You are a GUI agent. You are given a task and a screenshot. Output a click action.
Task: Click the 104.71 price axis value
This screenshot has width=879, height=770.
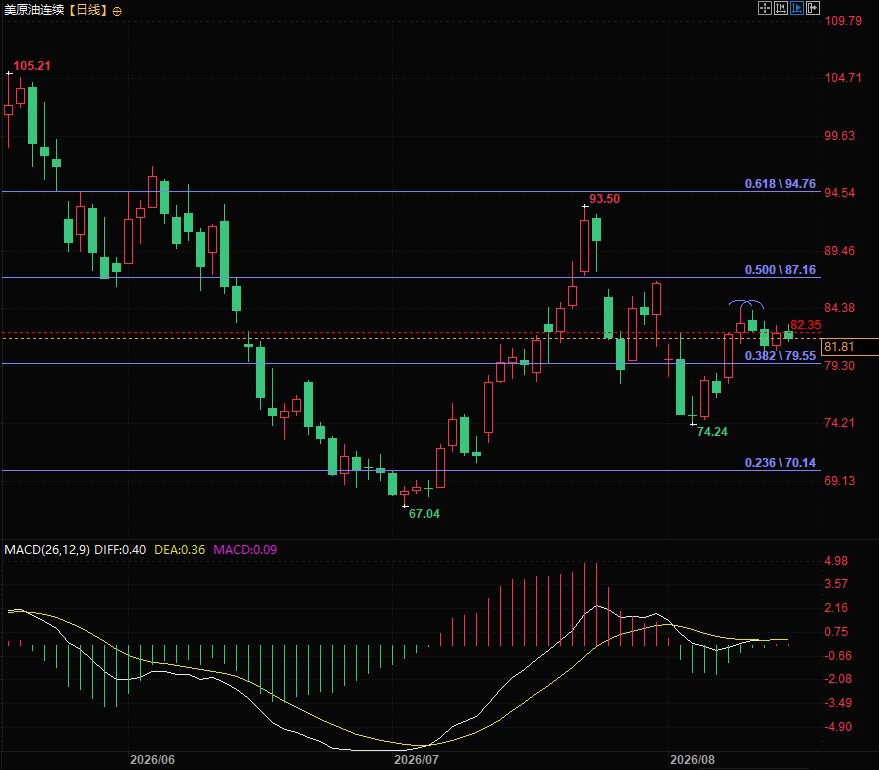click(843, 78)
